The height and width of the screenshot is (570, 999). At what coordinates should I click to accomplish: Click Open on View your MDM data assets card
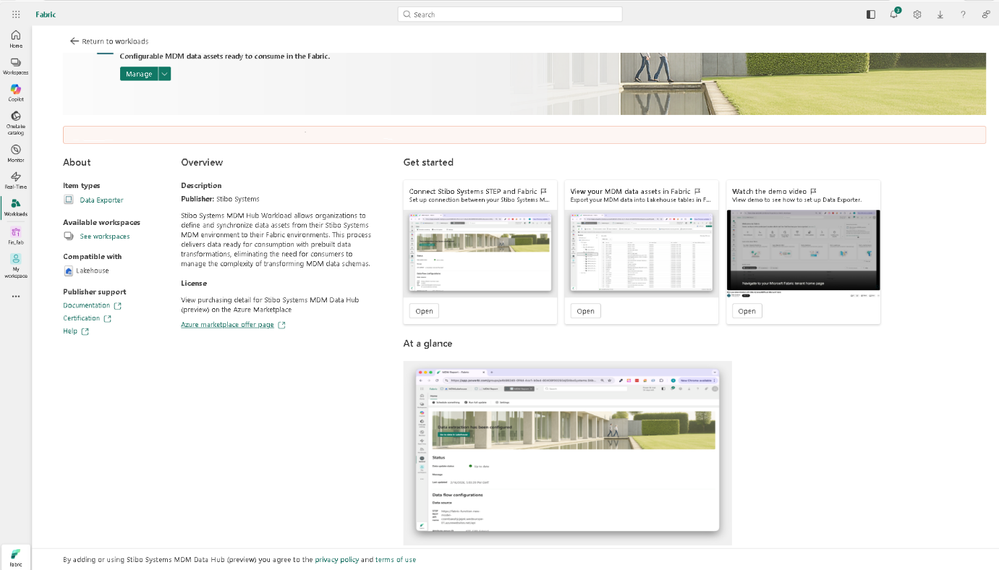[586, 311]
